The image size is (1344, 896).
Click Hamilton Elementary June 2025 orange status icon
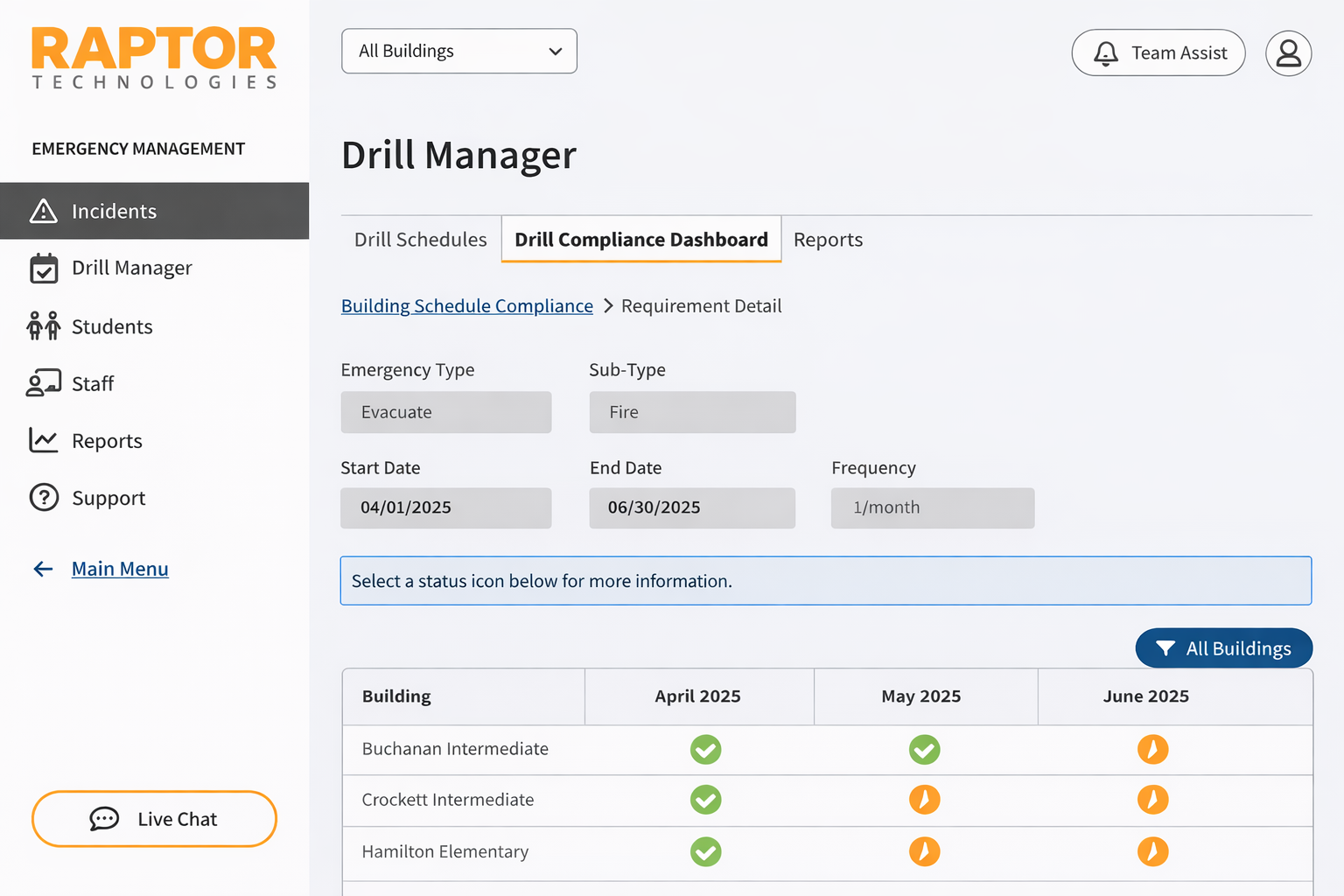[1152, 851]
